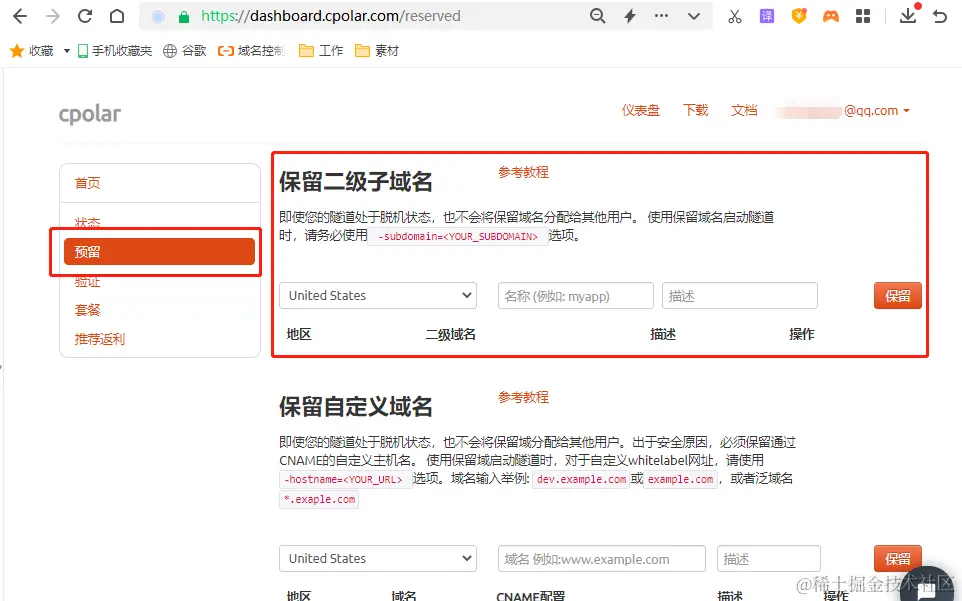Viewport: 962px width, 601px height.
Task: Reload the page with the refresh icon
Action: 85,16
